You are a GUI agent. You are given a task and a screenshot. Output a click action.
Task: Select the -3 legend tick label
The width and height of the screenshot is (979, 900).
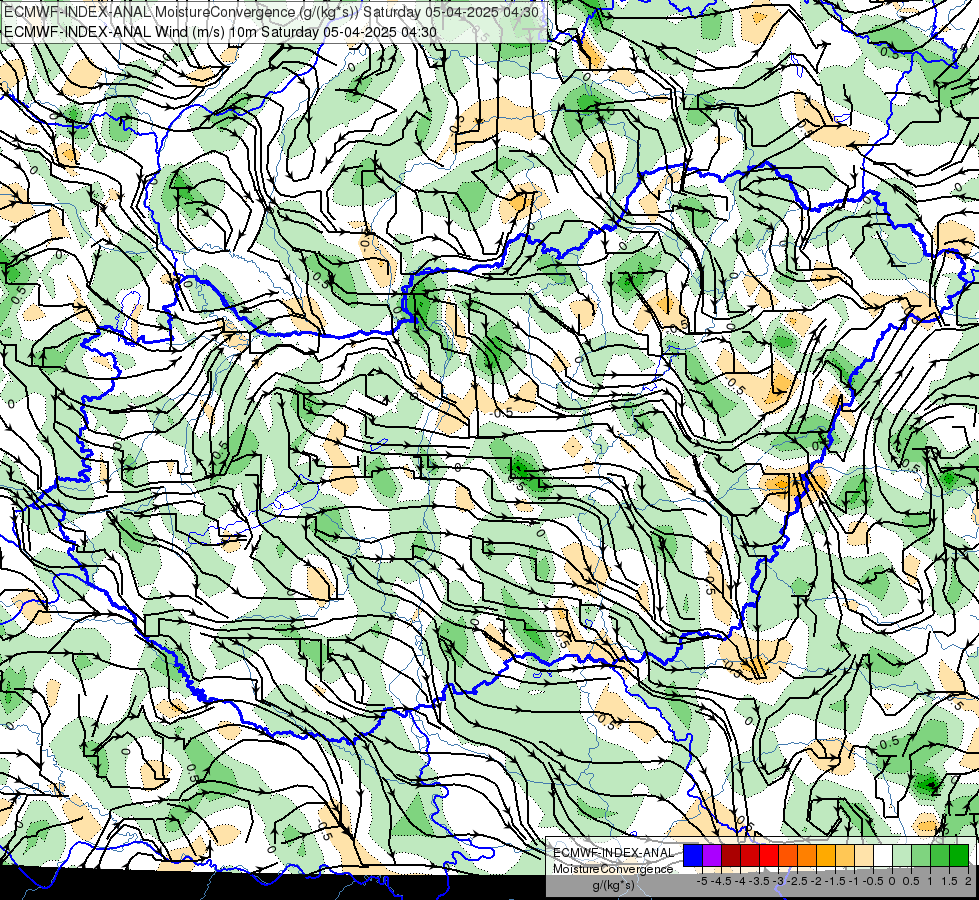[x=778, y=881]
